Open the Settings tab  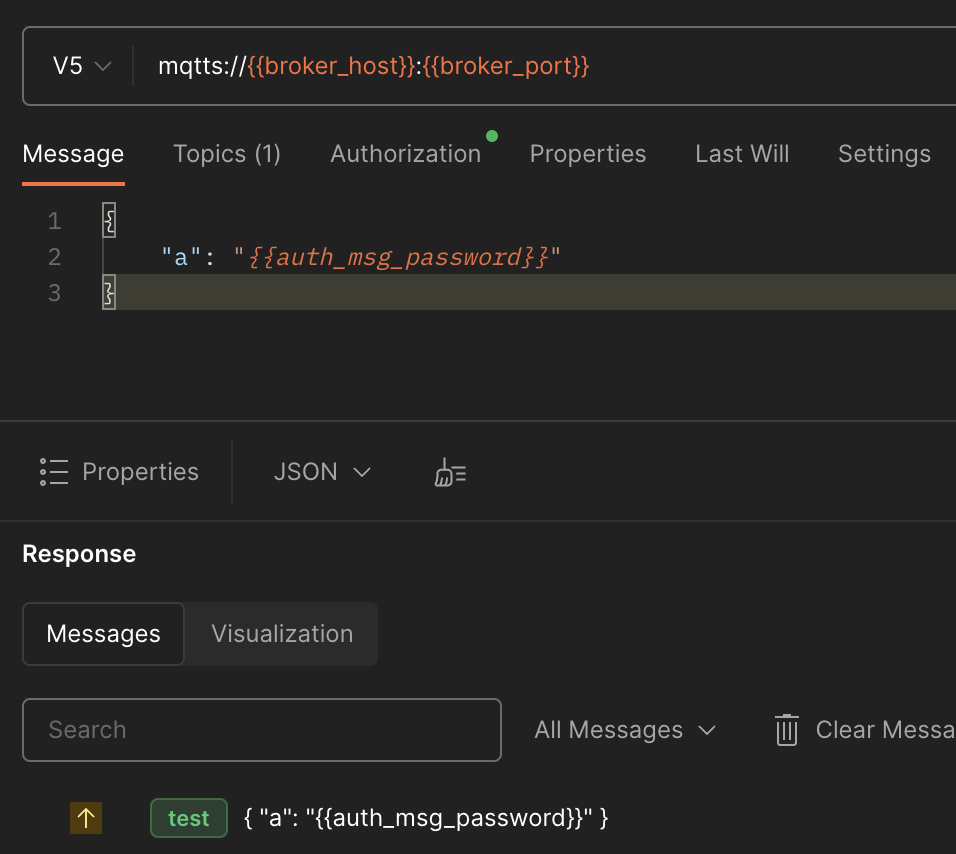883,153
